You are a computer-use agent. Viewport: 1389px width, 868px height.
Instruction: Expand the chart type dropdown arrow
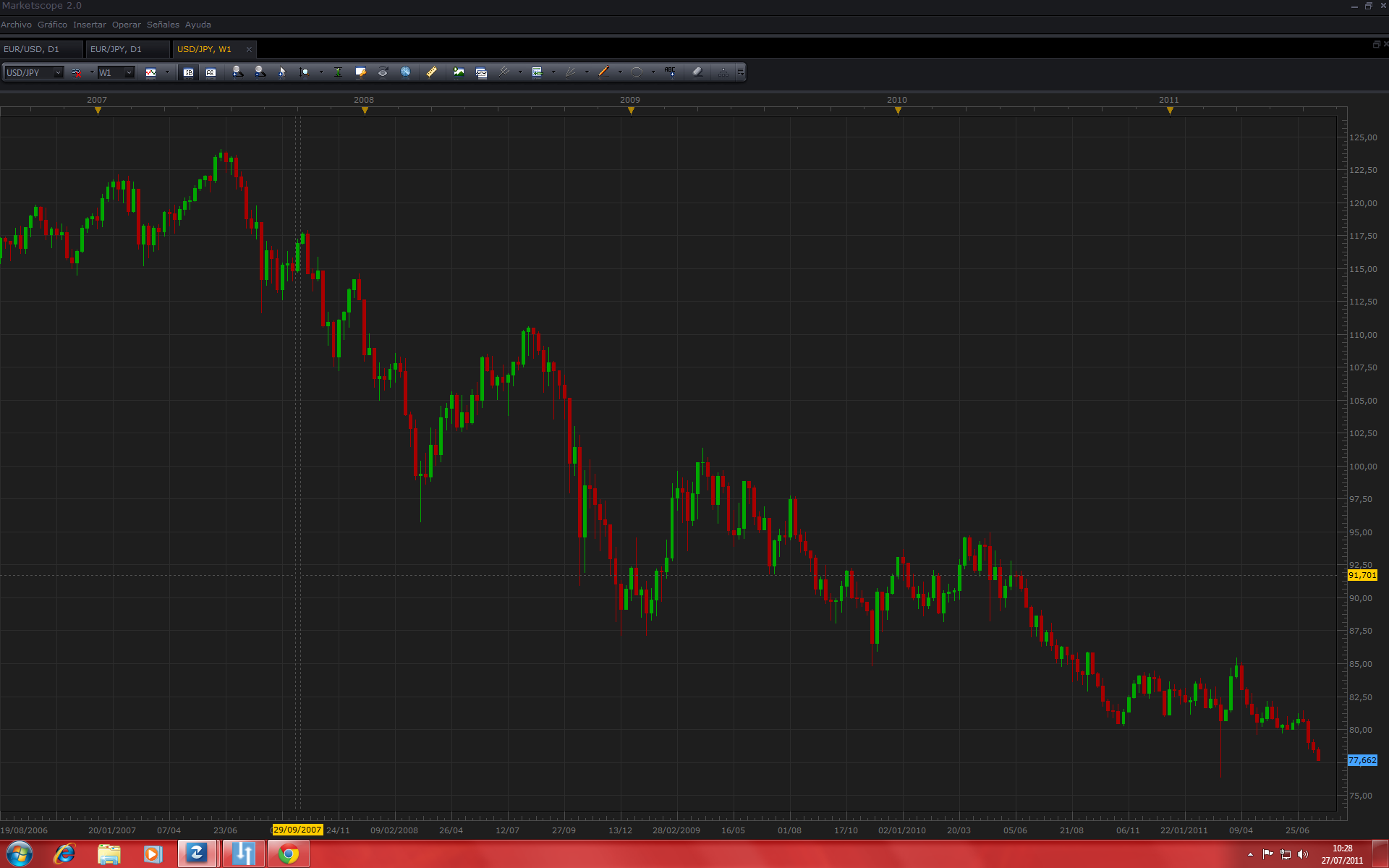(x=167, y=72)
